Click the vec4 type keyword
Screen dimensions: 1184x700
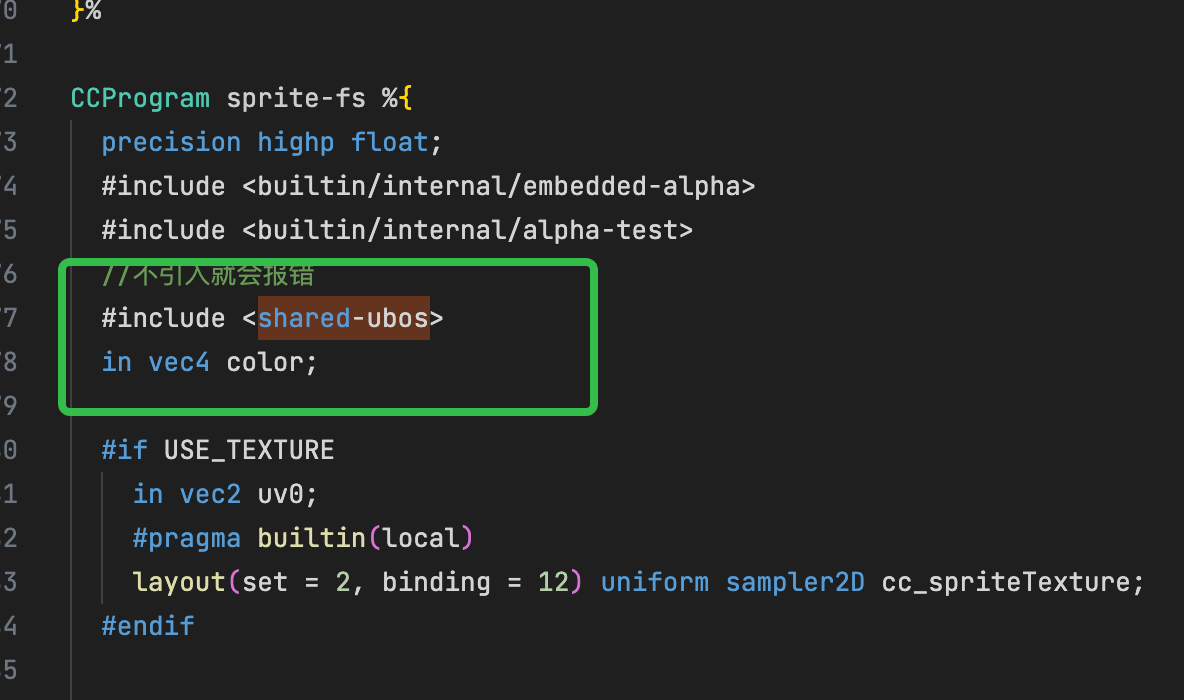pos(179,362)
